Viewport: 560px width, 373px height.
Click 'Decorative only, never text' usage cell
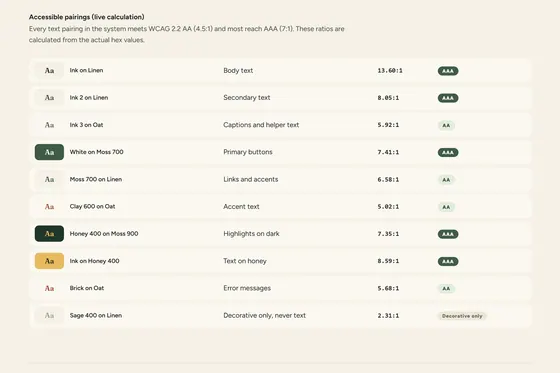[265, 315]
